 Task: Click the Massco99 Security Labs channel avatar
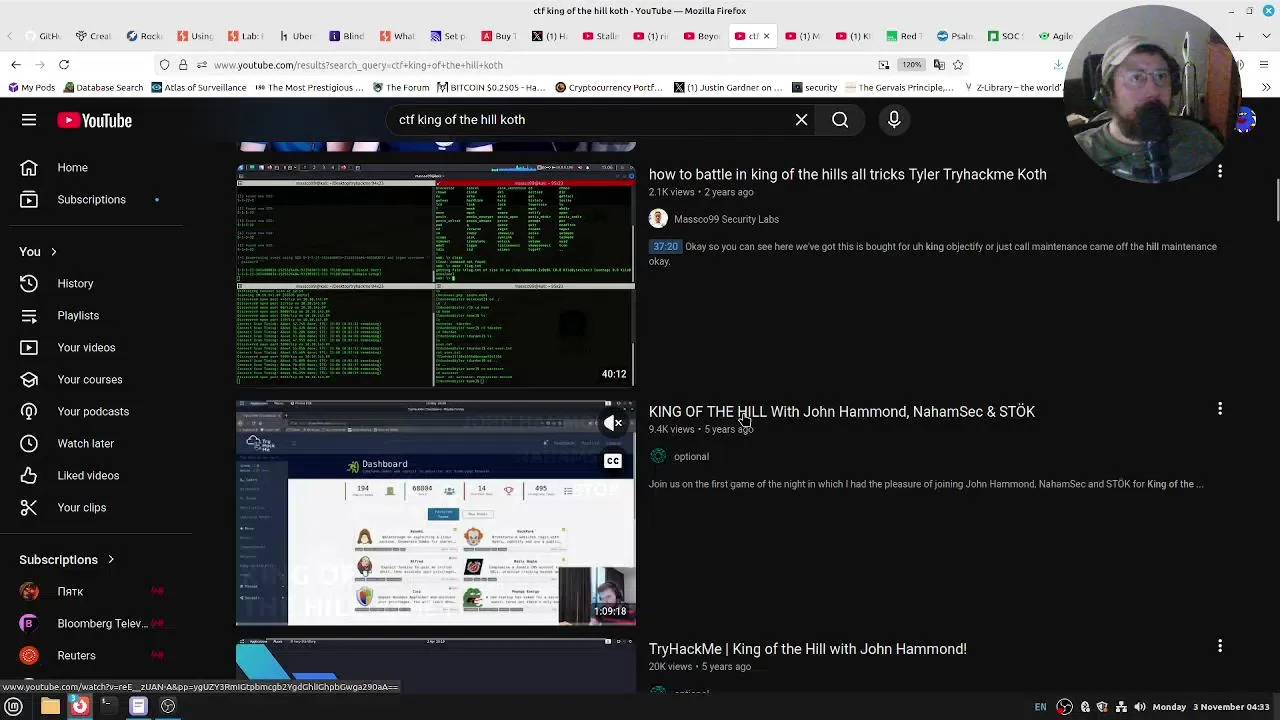658,219
